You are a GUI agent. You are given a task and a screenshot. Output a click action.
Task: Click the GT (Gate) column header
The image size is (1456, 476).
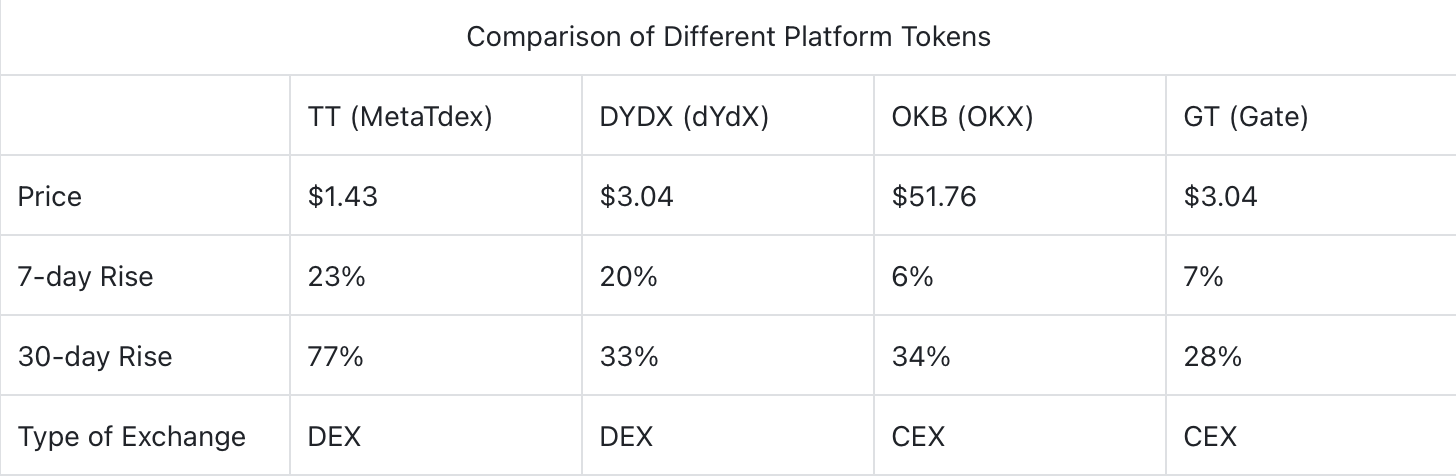[1245, 117]
